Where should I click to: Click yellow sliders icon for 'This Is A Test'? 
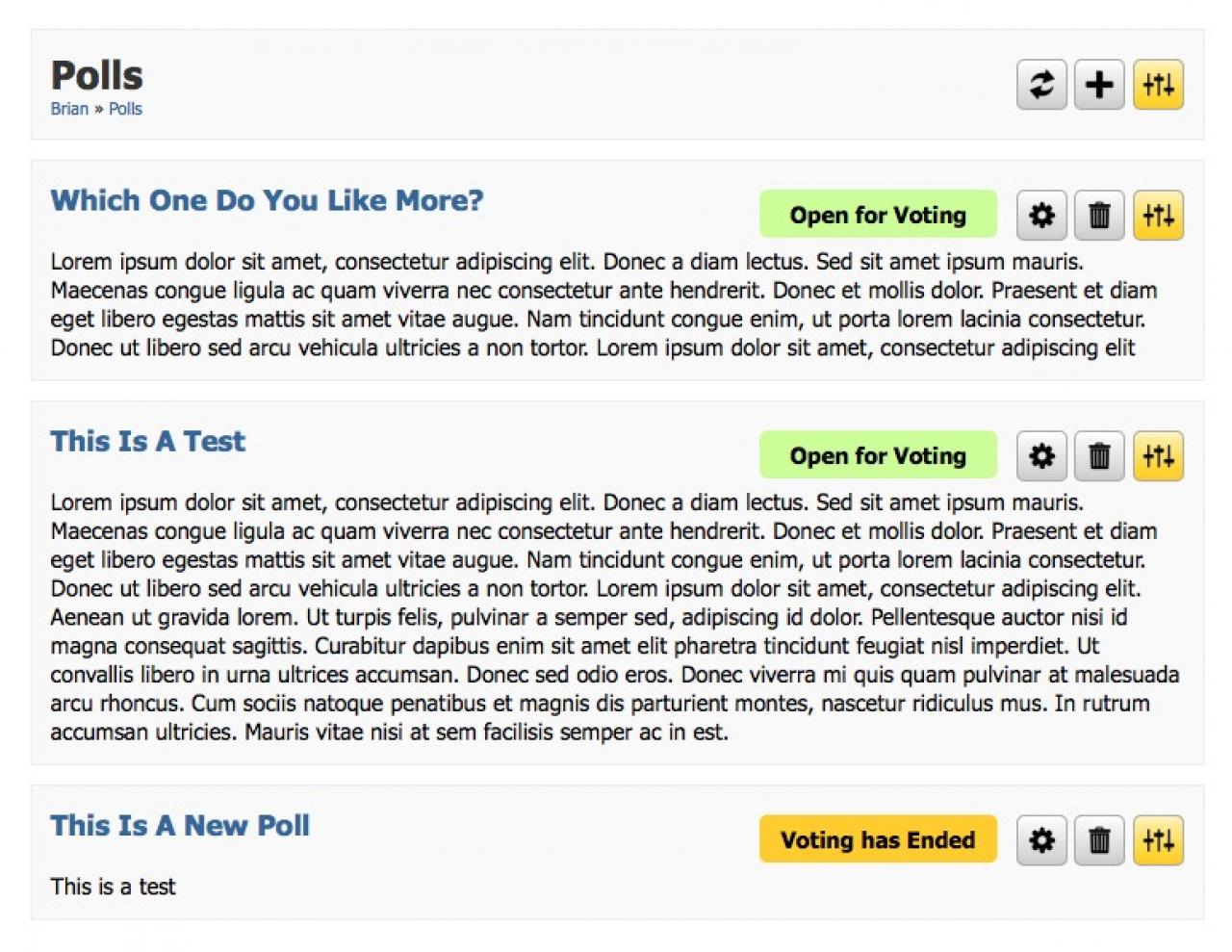(x=1158, y=455)
